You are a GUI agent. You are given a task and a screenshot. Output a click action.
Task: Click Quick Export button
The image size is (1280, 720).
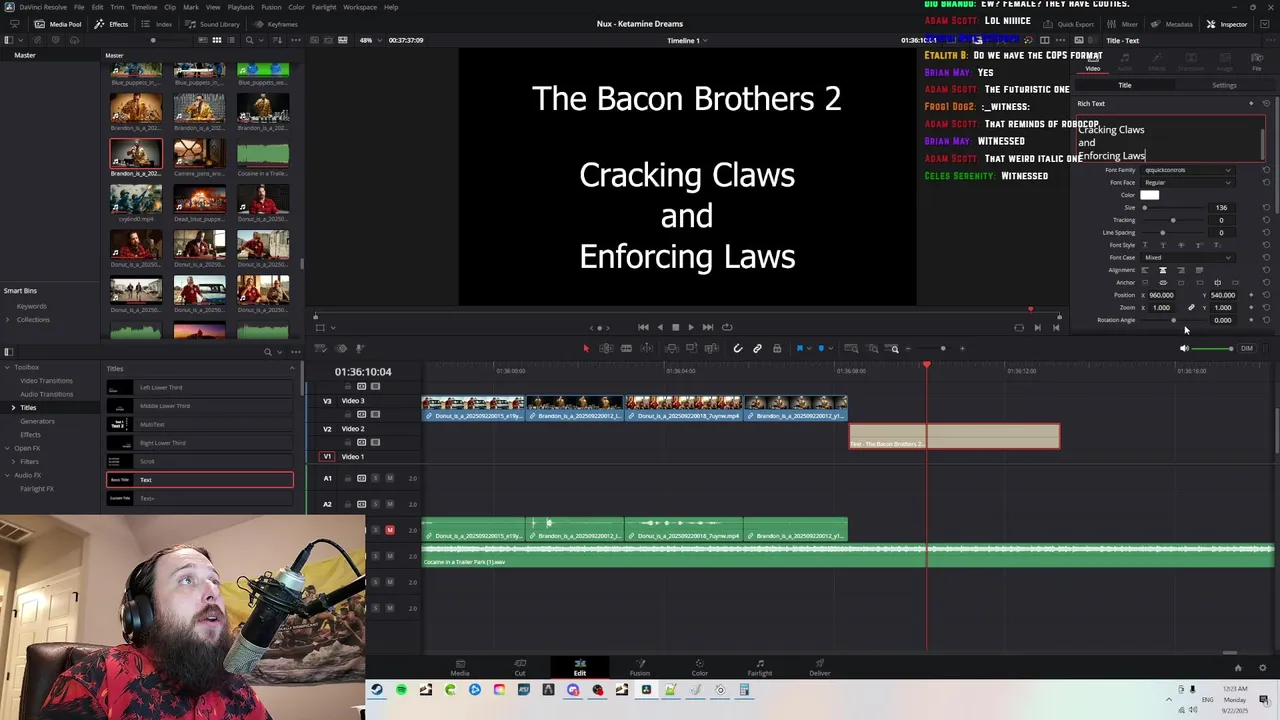1069,24
